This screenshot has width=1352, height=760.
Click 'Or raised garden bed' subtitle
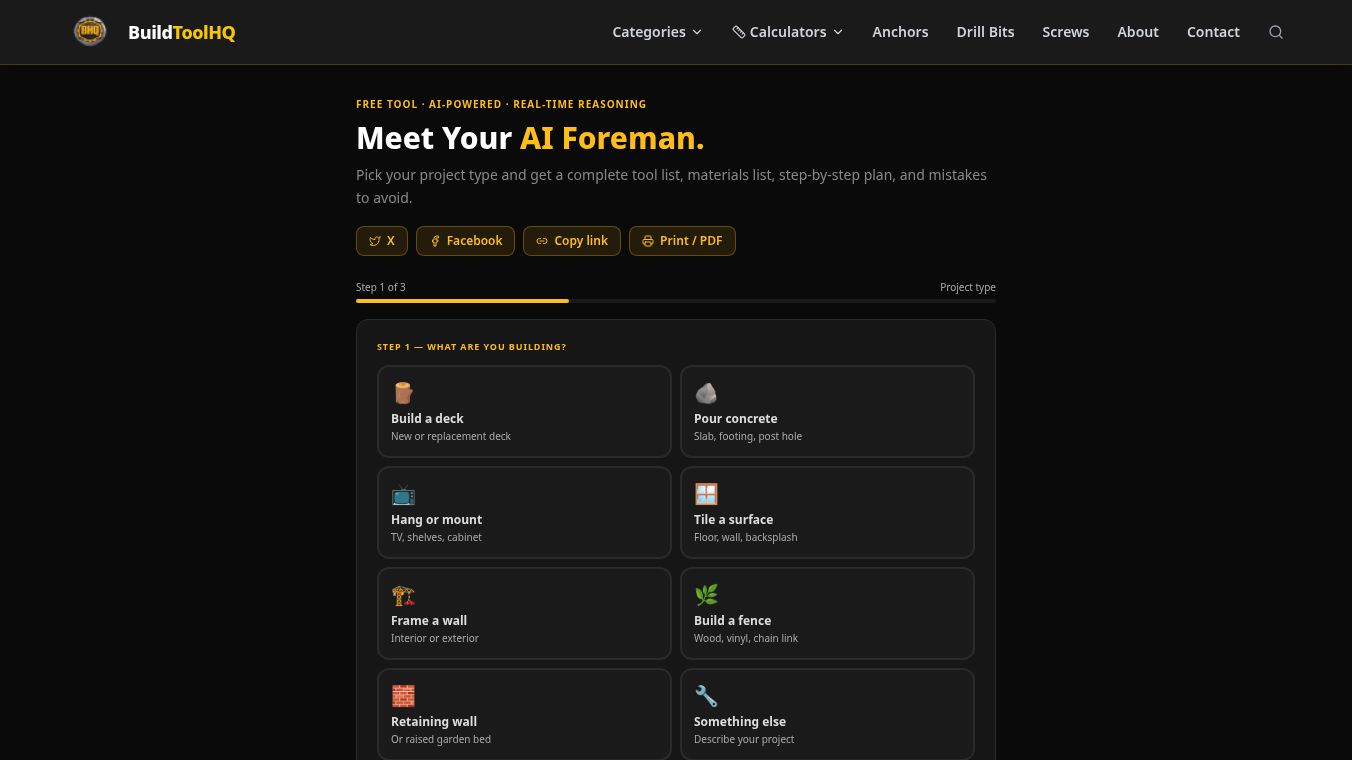tap(441, 739)
